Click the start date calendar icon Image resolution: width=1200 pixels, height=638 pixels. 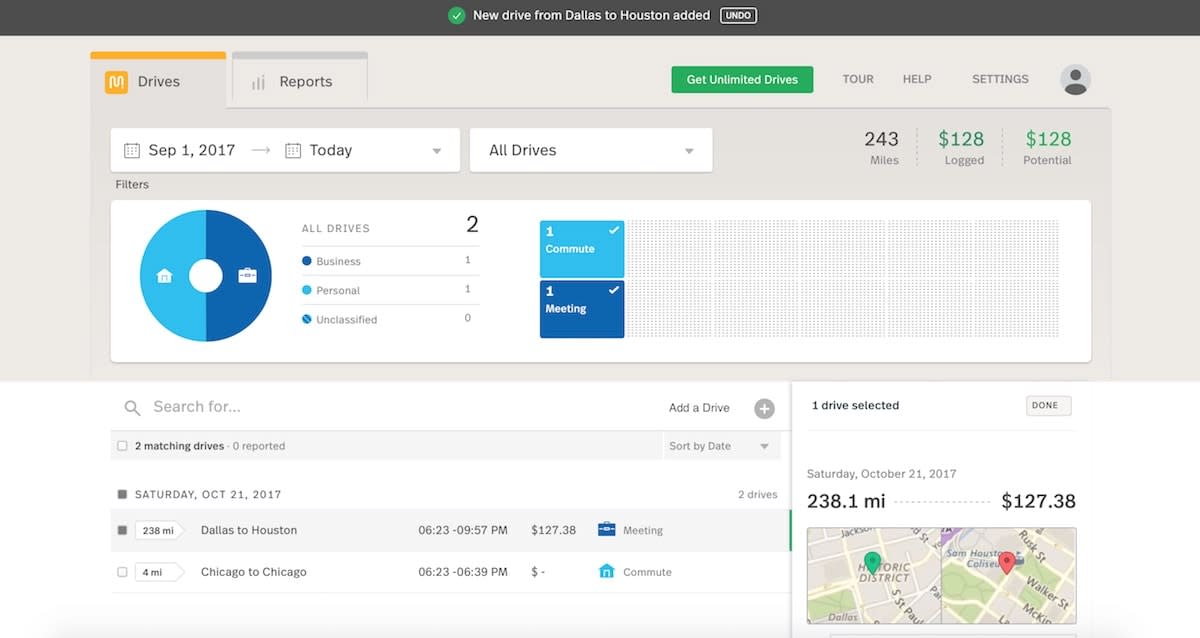(x=132, y=151)
